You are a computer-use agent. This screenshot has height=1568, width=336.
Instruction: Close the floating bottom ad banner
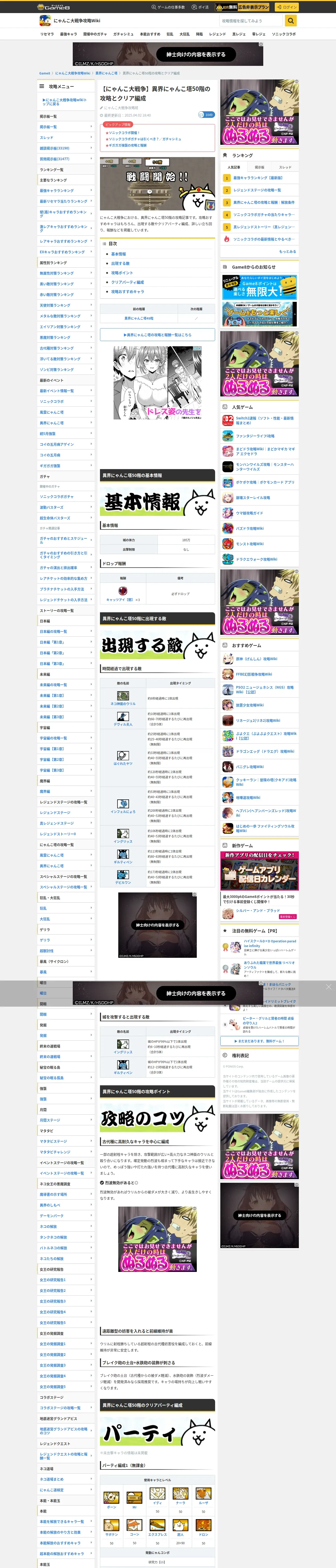click(x=328, y=987)
